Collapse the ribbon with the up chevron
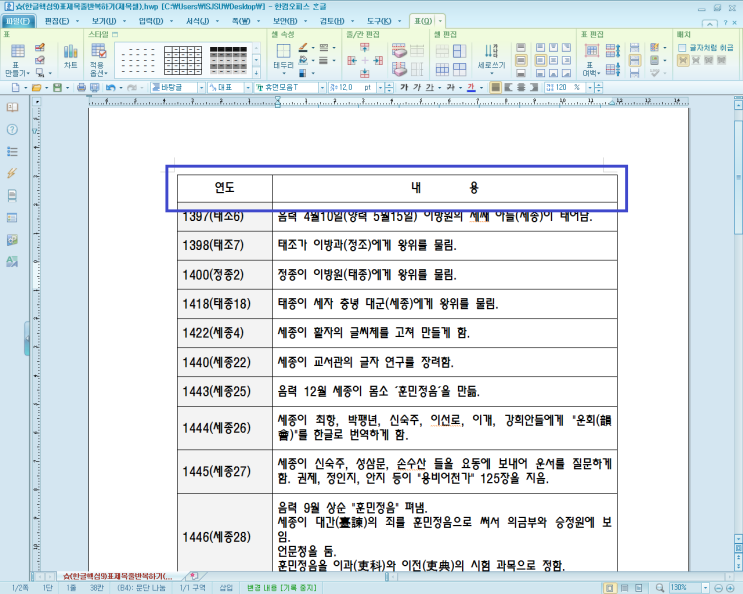This screenshot has height=594, width=743. tap(709, 24)
